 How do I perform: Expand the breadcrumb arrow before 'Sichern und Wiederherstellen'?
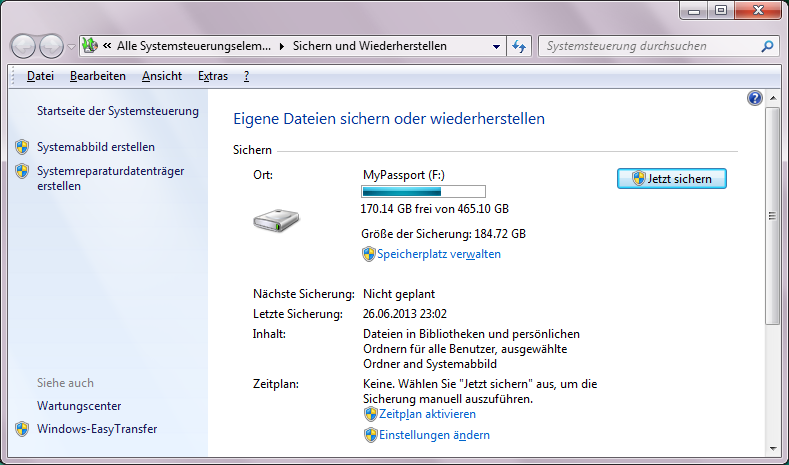[x=282, y=46]
